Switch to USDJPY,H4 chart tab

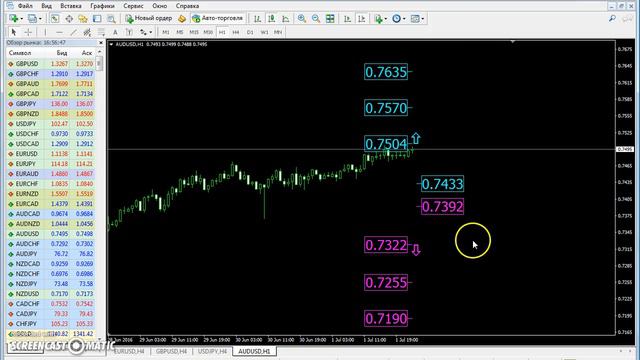pyautogui.click(x=212, y=351)
